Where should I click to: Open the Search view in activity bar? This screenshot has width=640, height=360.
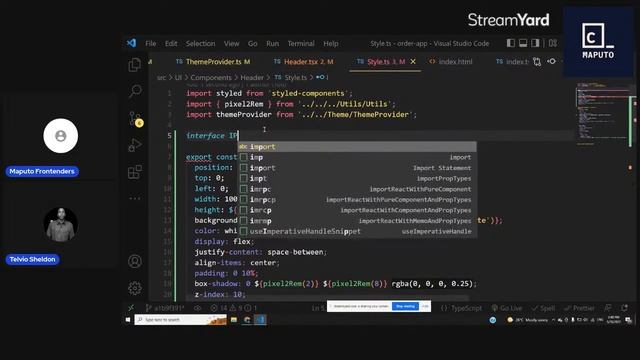(135, 91)
